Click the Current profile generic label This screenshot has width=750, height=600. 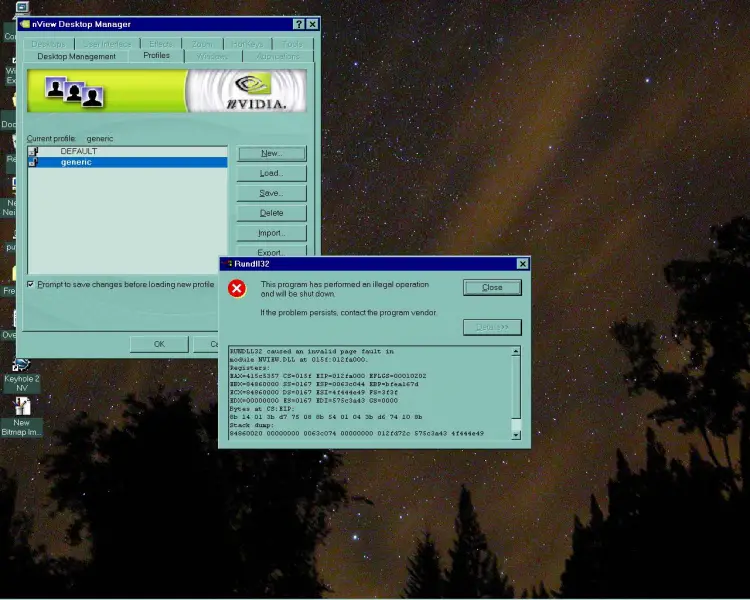tap(70, 139)
